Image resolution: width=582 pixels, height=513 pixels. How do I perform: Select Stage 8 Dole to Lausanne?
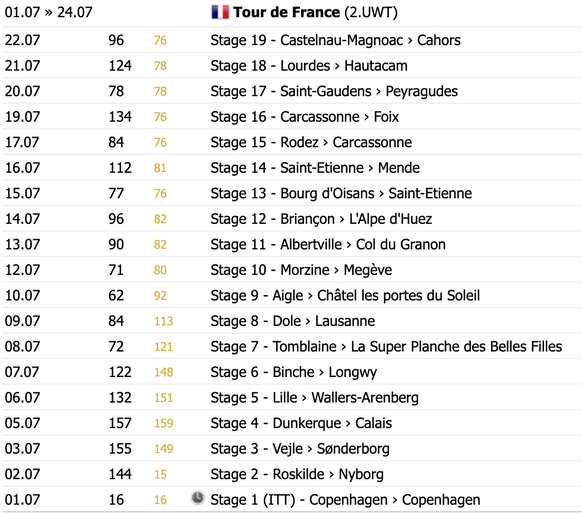pyautogui.click(x=292, y=321)
